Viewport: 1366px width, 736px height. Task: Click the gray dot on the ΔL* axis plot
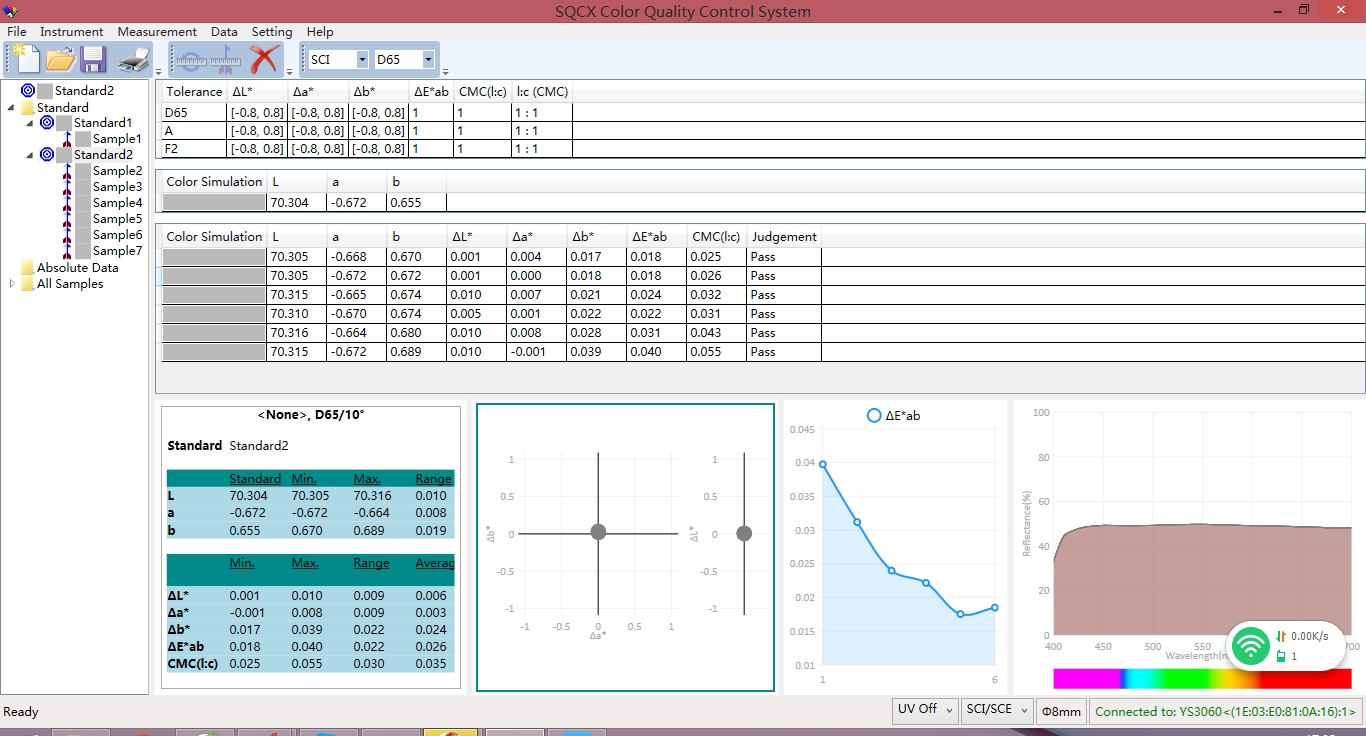[744, 533]
